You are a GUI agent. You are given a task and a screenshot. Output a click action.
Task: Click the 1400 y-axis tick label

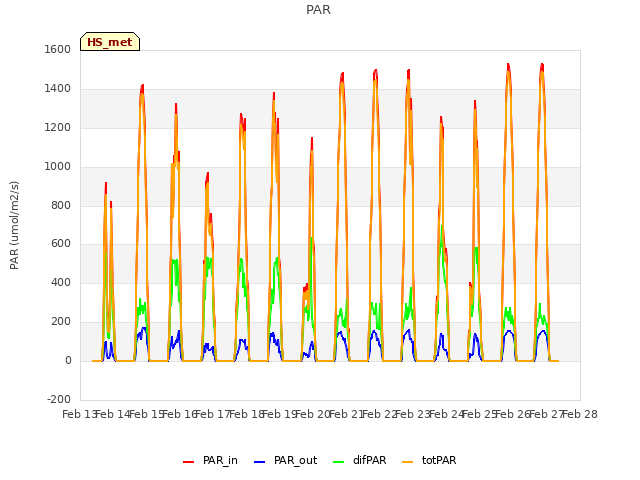tap(58, 88)
